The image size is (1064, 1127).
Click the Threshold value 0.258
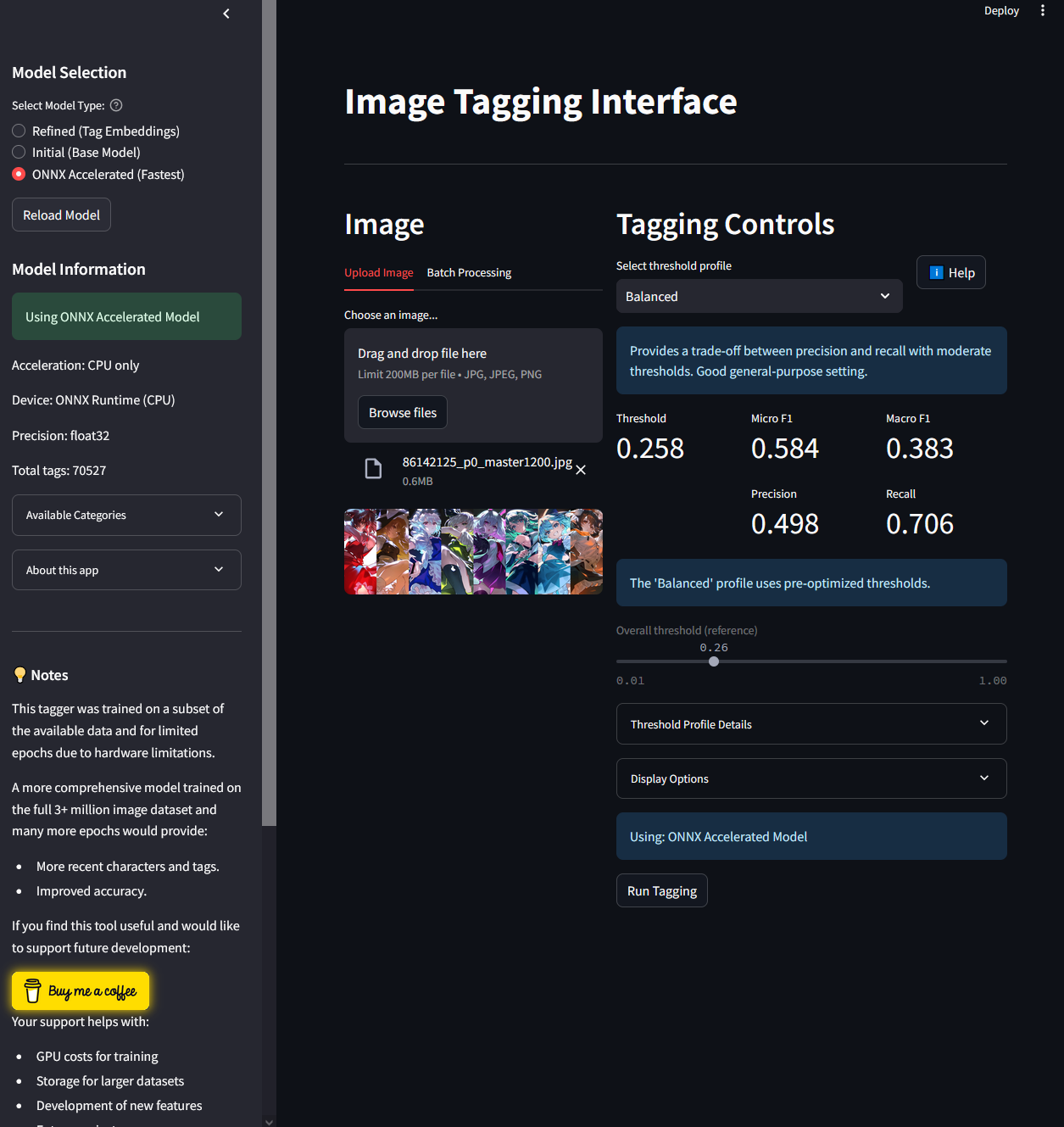650,449
